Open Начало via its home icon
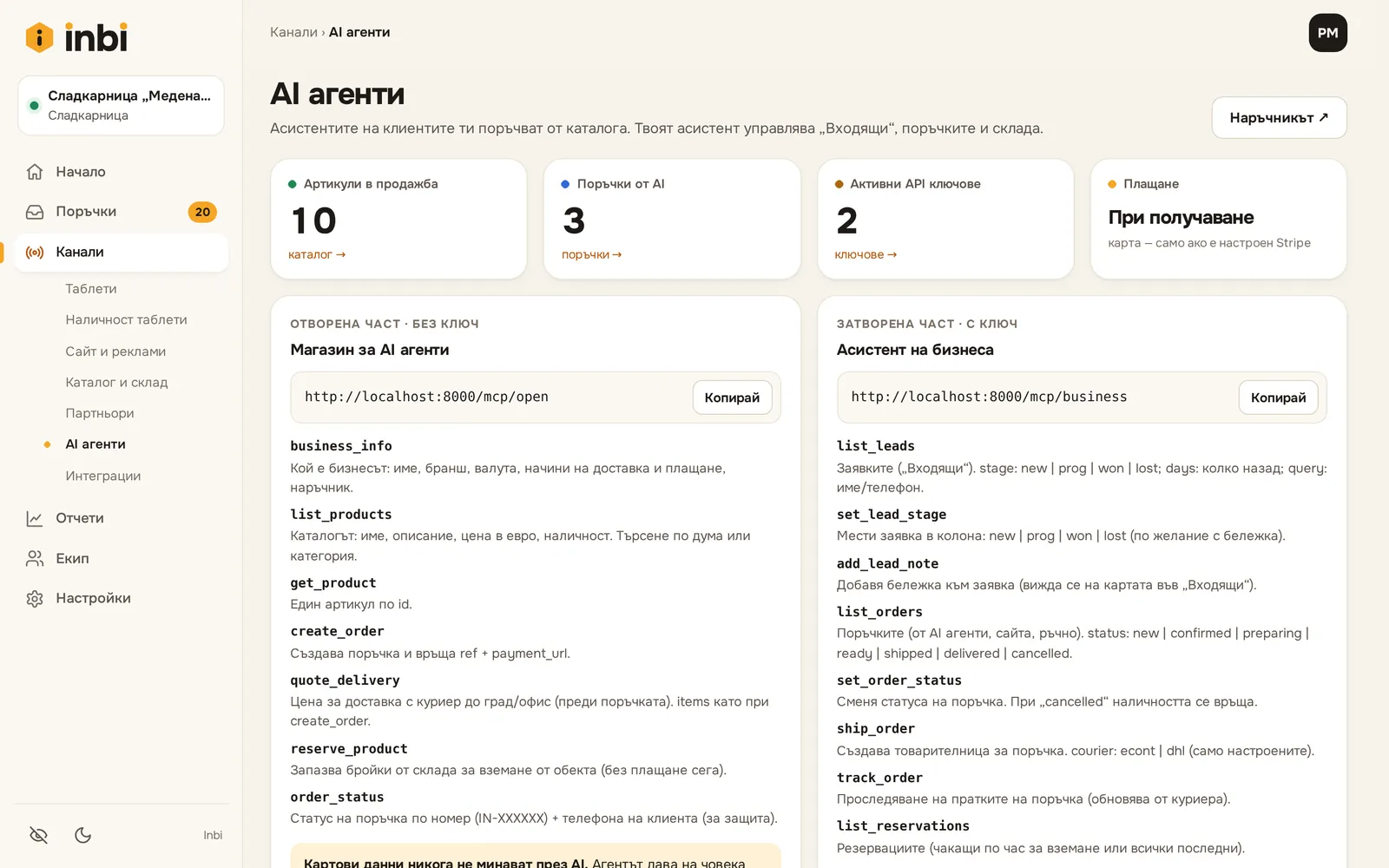1389x868 pixels. pyautogui.click(x=35, y=172)
